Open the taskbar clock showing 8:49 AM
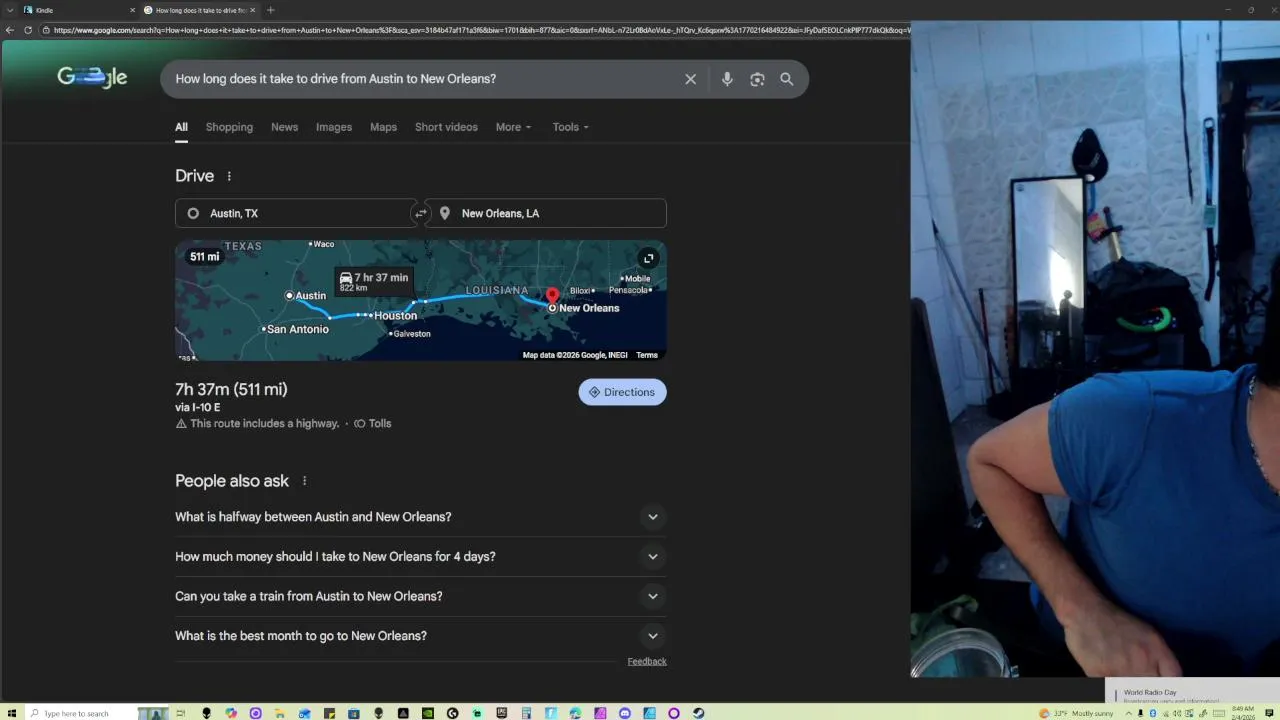1280x720 pixels. (1243, 713)
